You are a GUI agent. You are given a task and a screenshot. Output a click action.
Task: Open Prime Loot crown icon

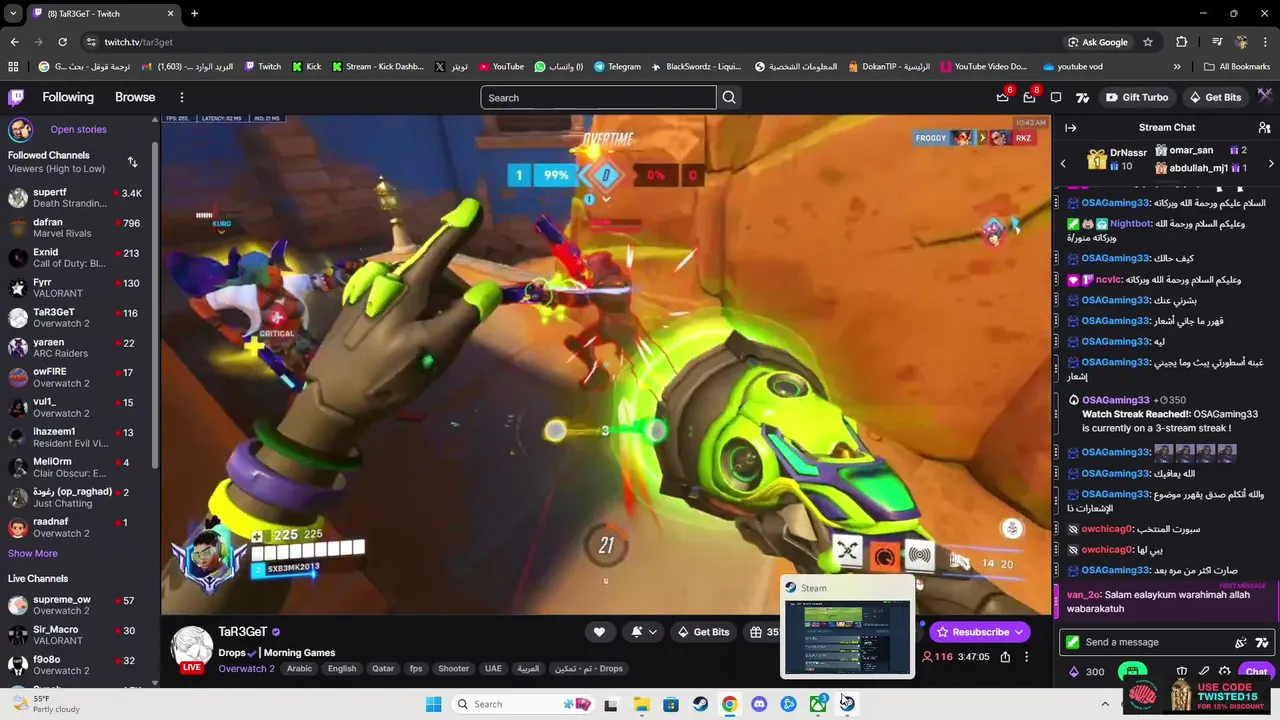pyautogui.click(x=1003, y=97)
